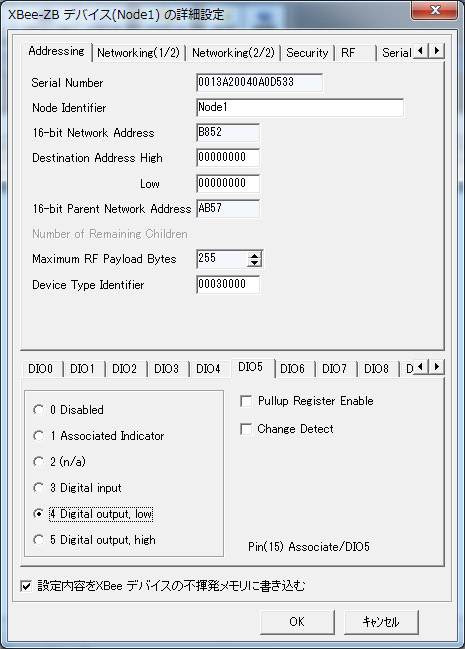Viewport: 465px width, 649px height.
Task: Select the DIO4 tab
Action: [x=208, y=369]
